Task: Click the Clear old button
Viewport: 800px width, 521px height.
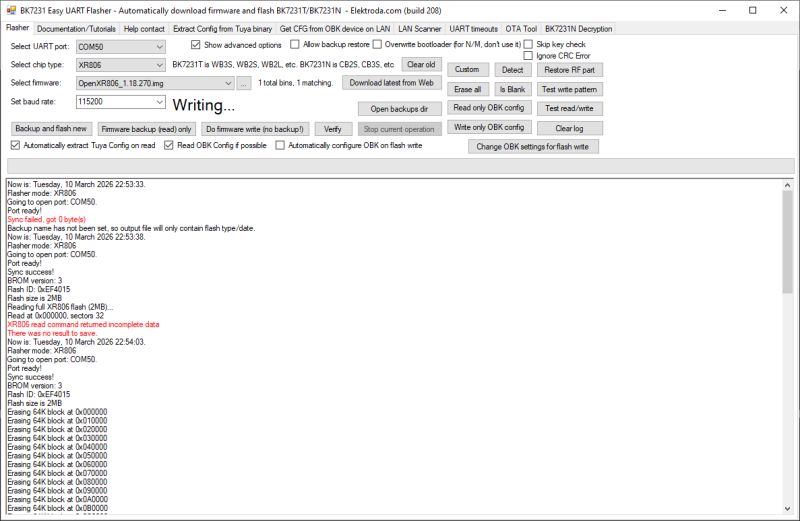Action: click(x=421, y=65)
